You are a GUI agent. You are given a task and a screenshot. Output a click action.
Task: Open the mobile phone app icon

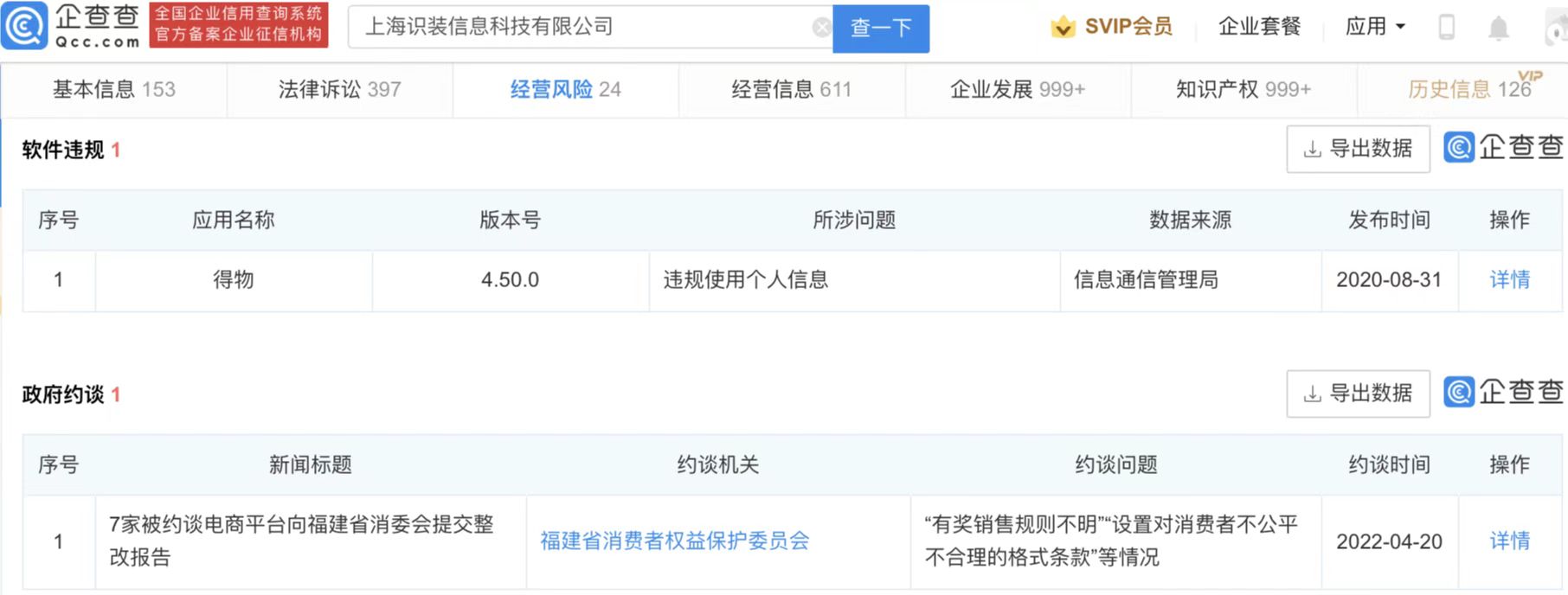pos(1446,27)
